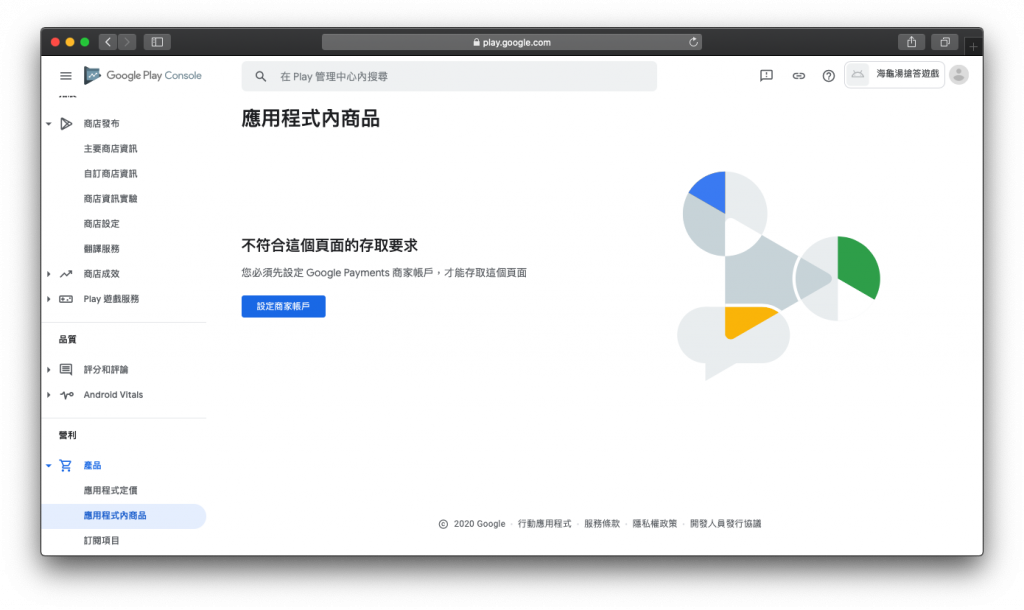Expand the 評分和評論 section arrow
The image size is (1024, 610).
click(x=48, y=370)
